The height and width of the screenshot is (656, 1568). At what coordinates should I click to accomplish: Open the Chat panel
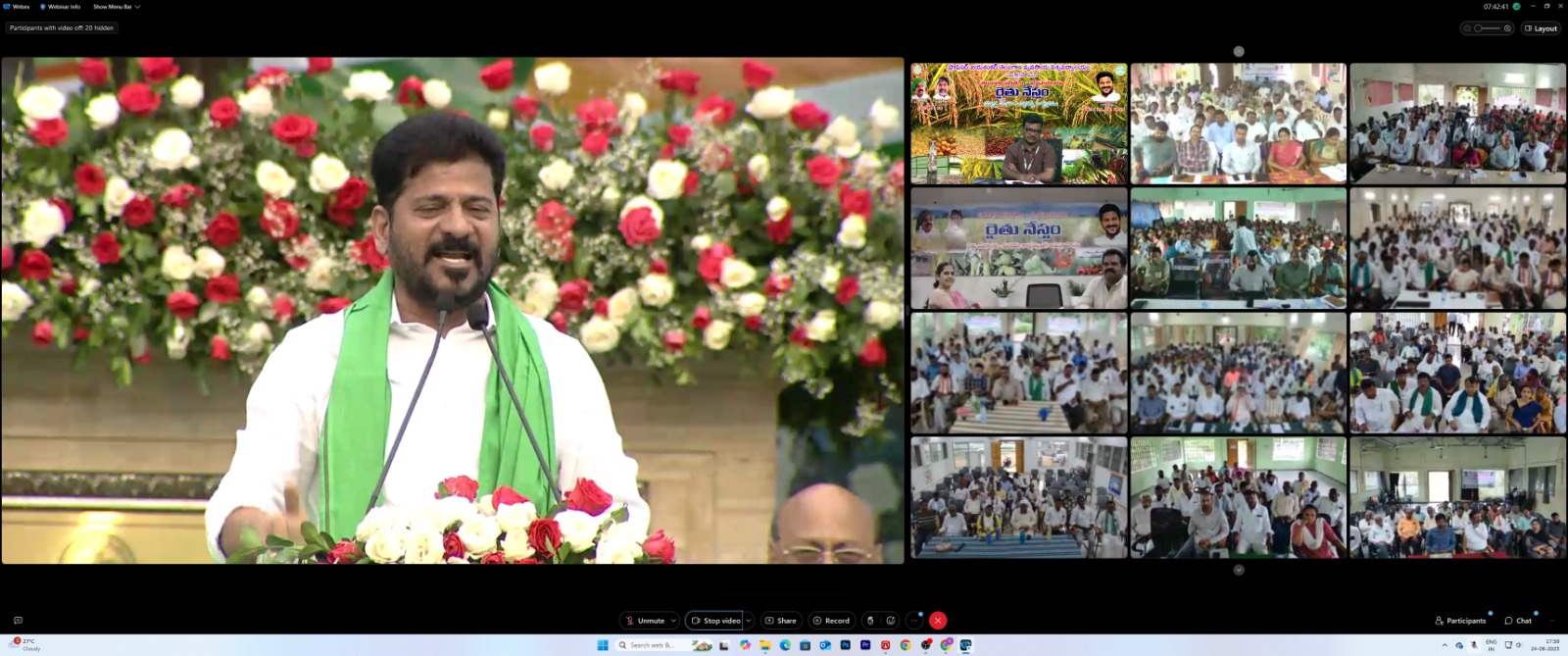click(1518, 621)
